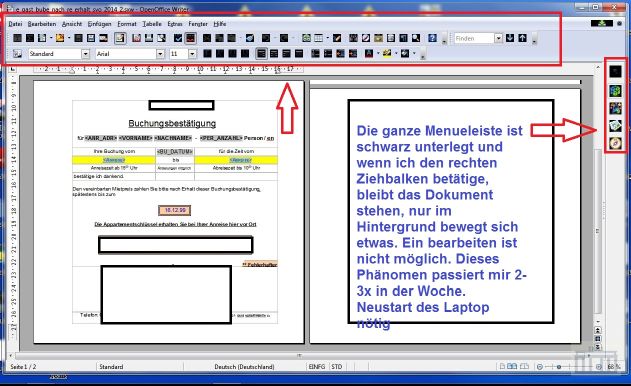
Task: Open Styles and Formatting icon left of Standard
Action: click(17, 54)
